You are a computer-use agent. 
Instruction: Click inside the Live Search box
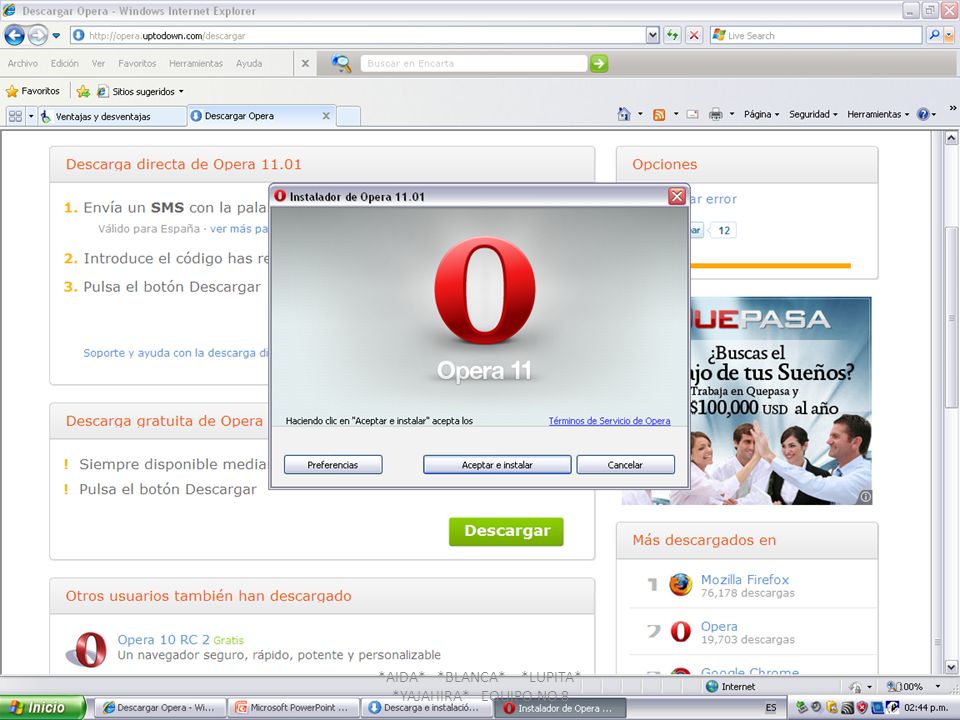[816, 36]
